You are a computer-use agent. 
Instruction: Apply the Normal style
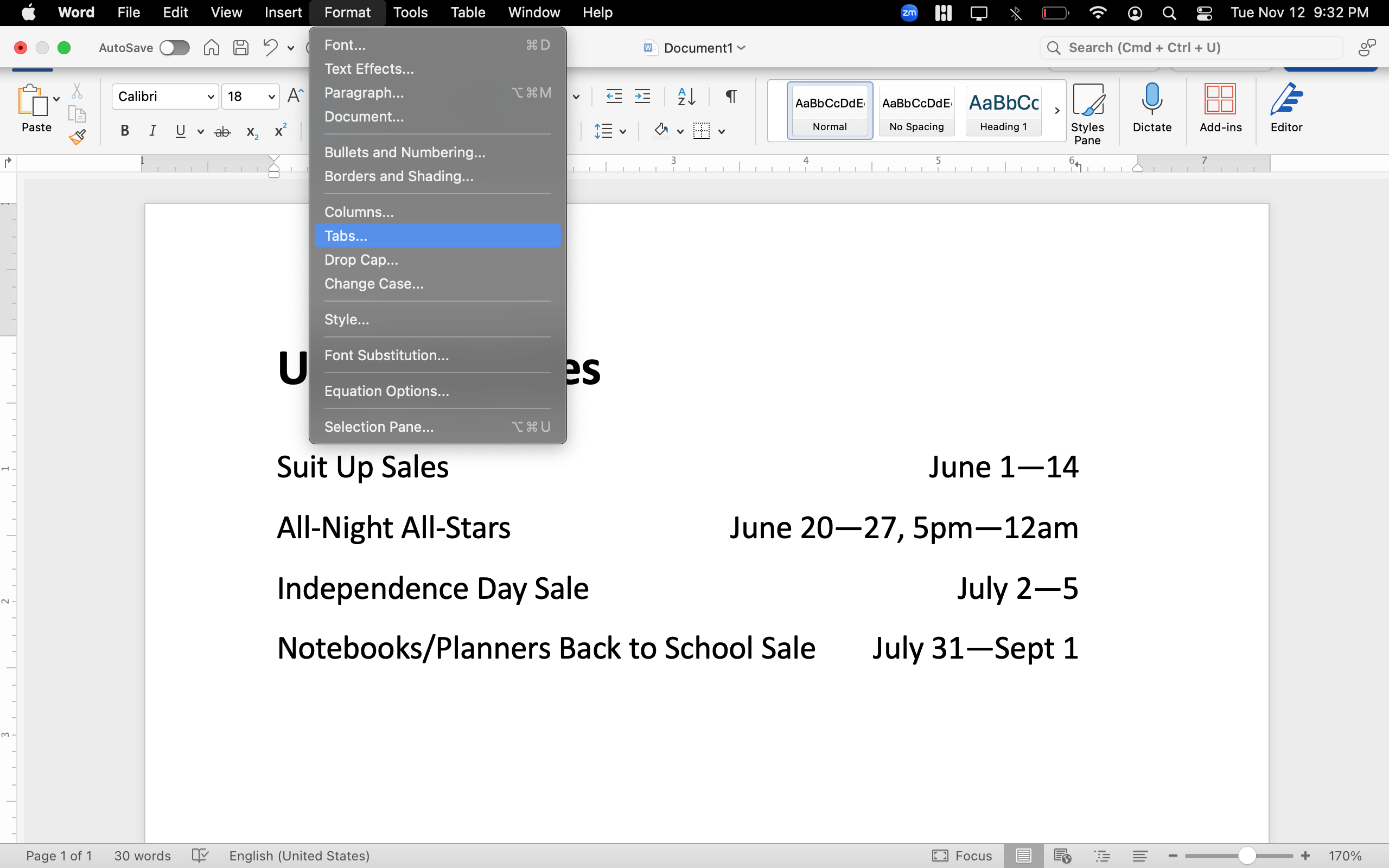click(830, 110)
